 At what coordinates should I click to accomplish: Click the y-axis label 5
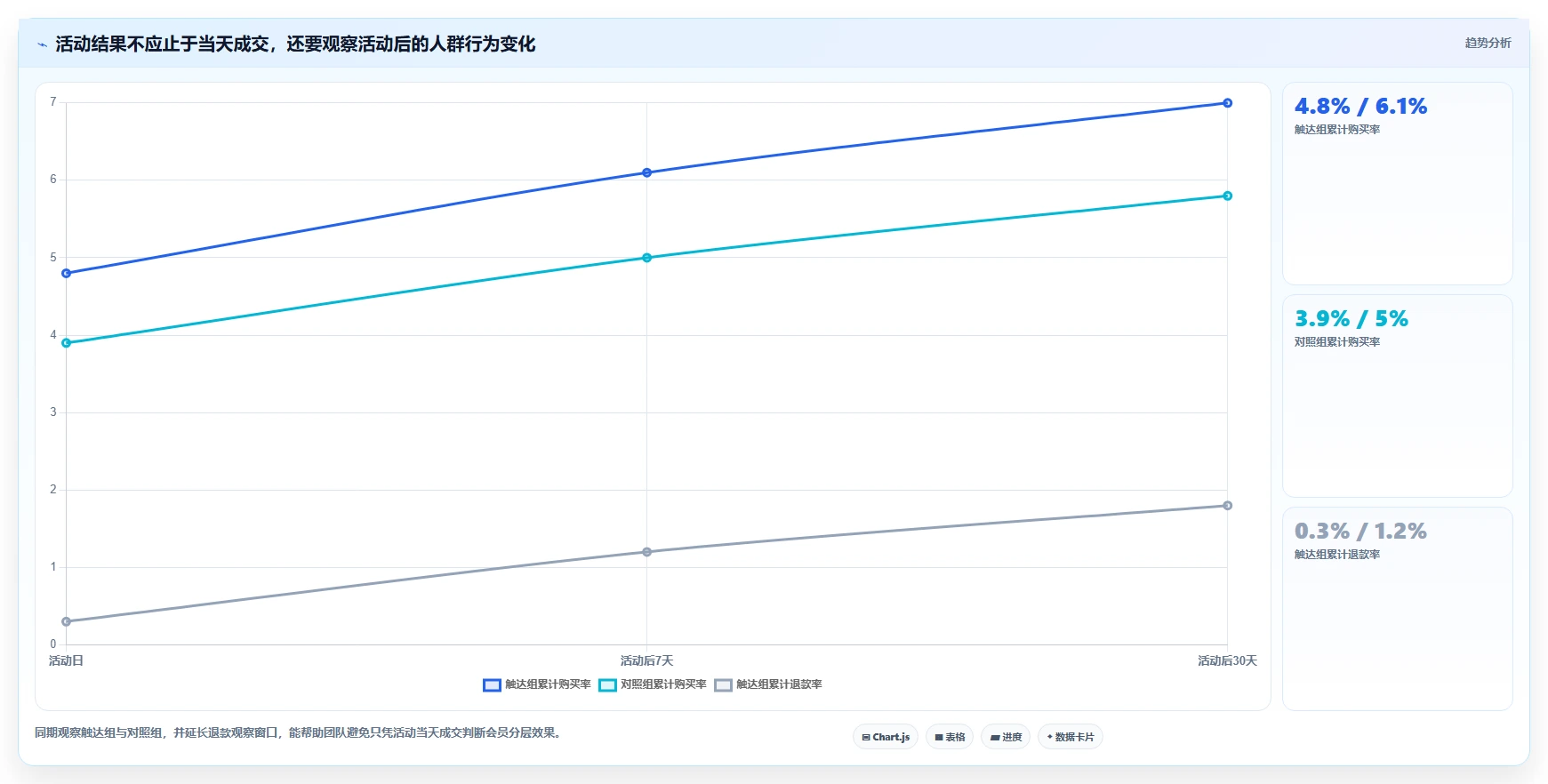(53, 258)
